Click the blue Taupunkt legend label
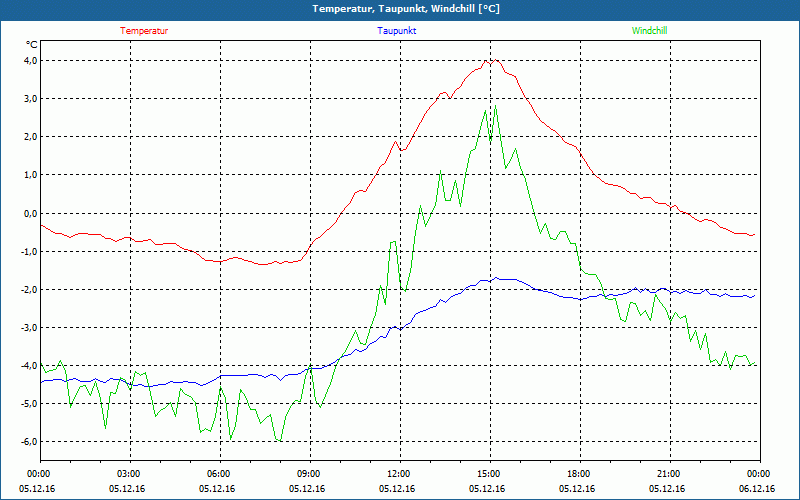 coord(396,31)
